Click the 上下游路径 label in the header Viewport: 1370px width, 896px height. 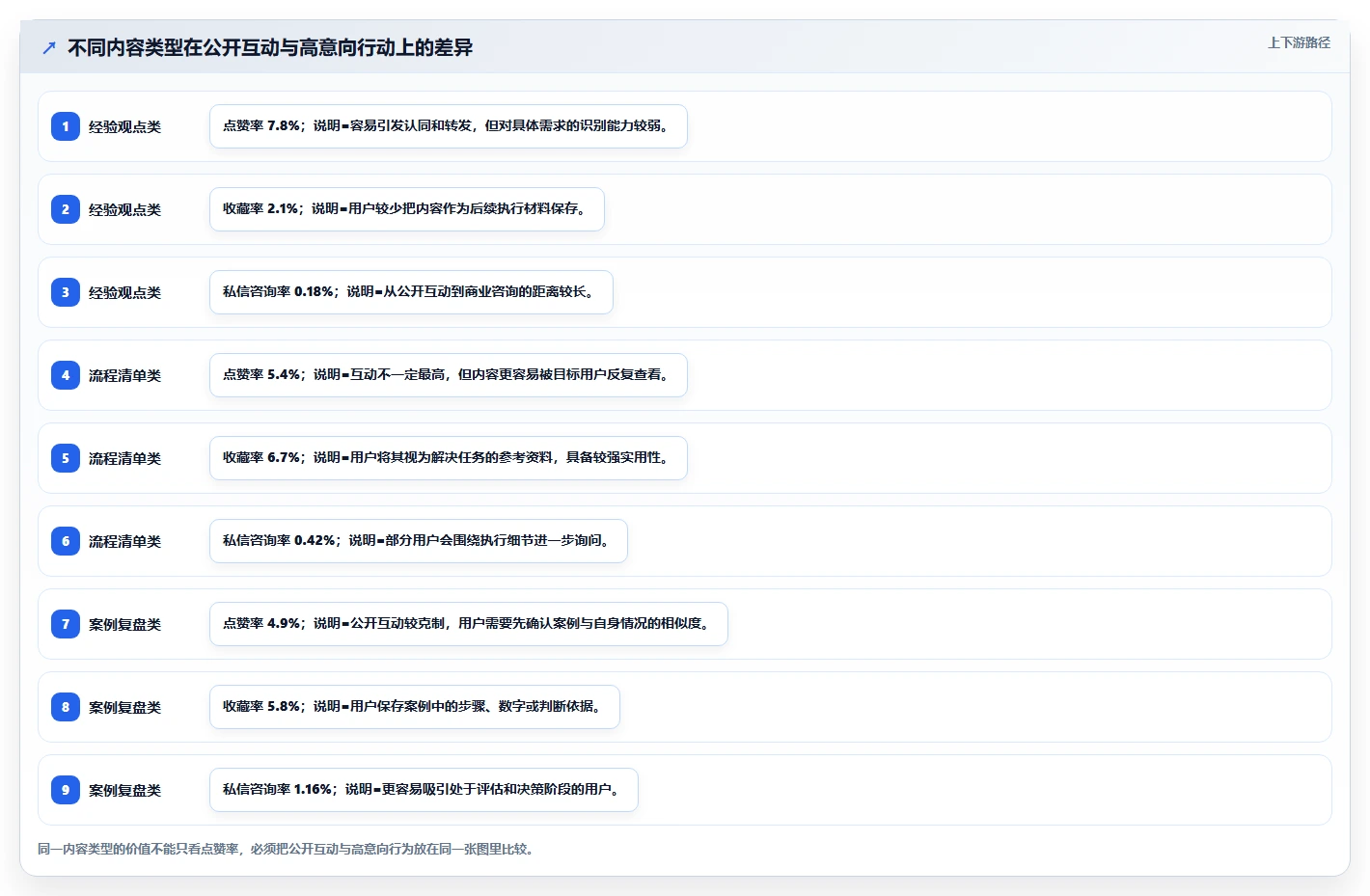(1299, 42)
